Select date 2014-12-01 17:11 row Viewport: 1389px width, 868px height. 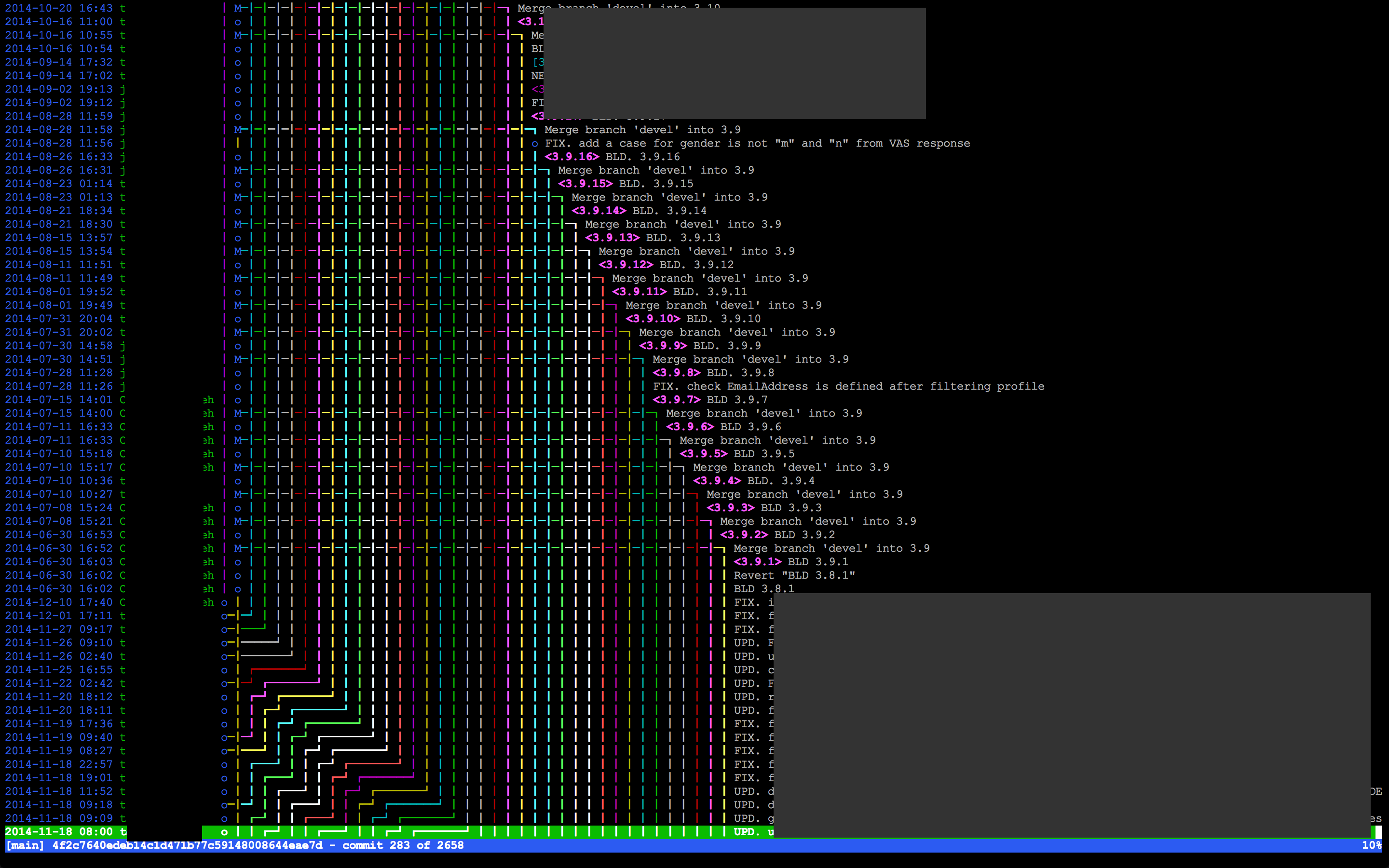point(58,615)
